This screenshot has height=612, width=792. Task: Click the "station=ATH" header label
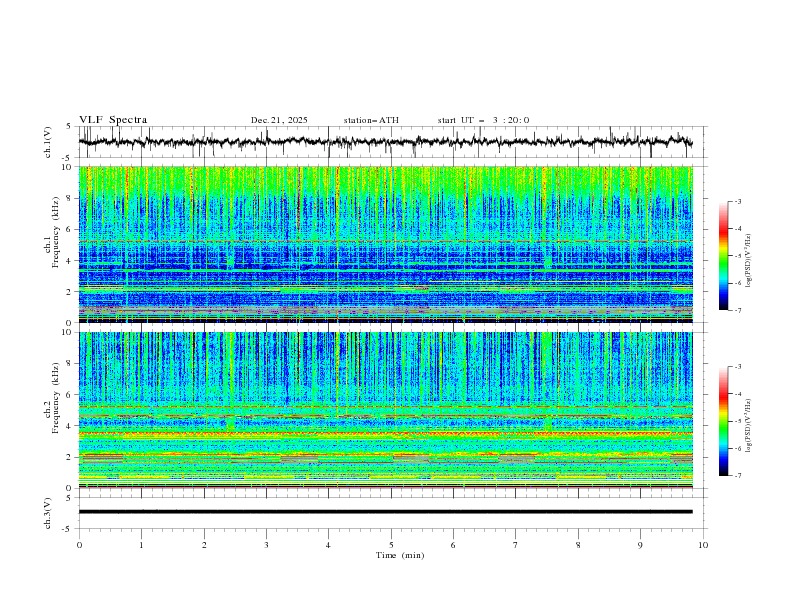(371, 120)
